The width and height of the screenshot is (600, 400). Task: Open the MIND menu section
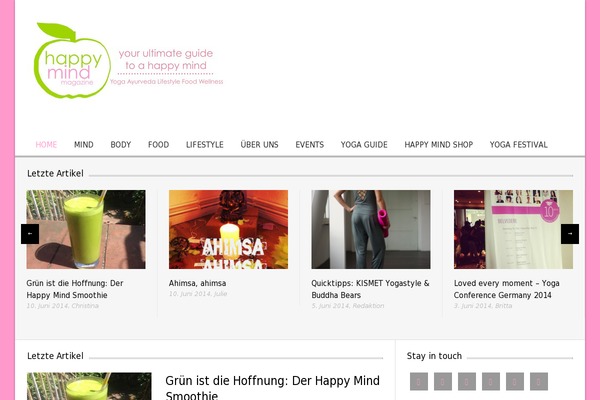click(x=84, y=145)
